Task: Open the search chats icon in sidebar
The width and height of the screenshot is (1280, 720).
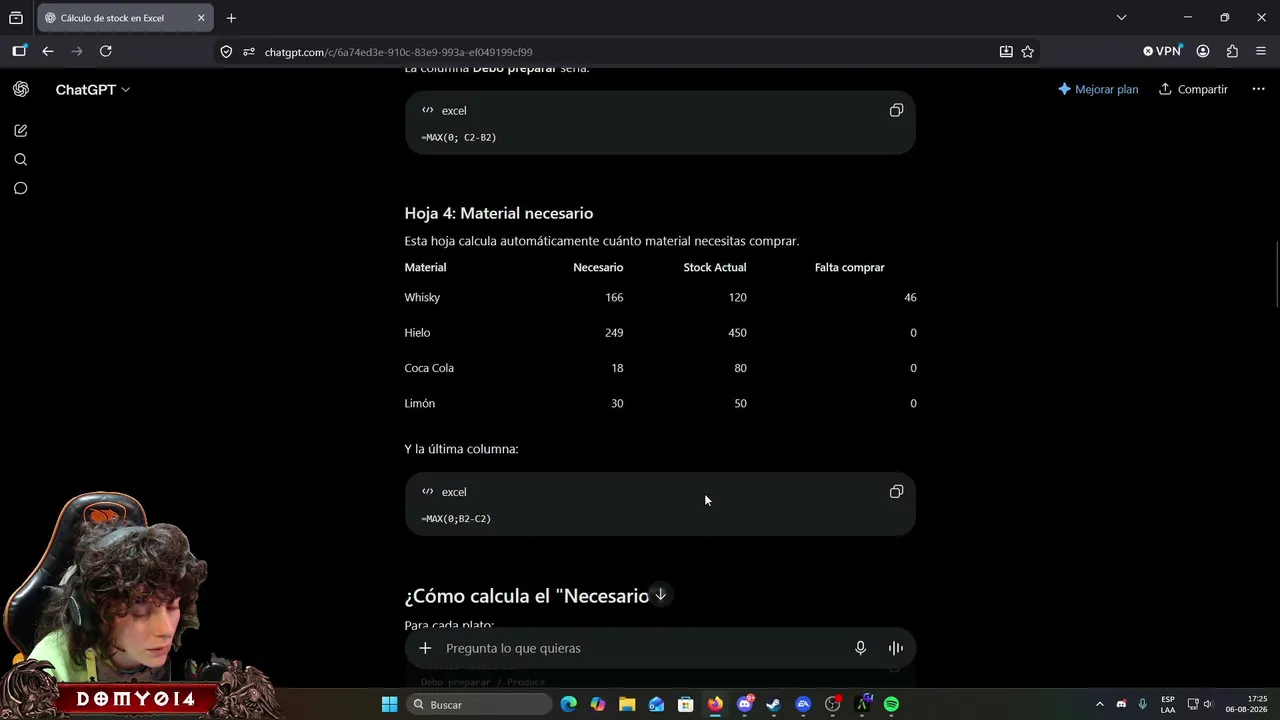Action: click(x=20, y=160)
